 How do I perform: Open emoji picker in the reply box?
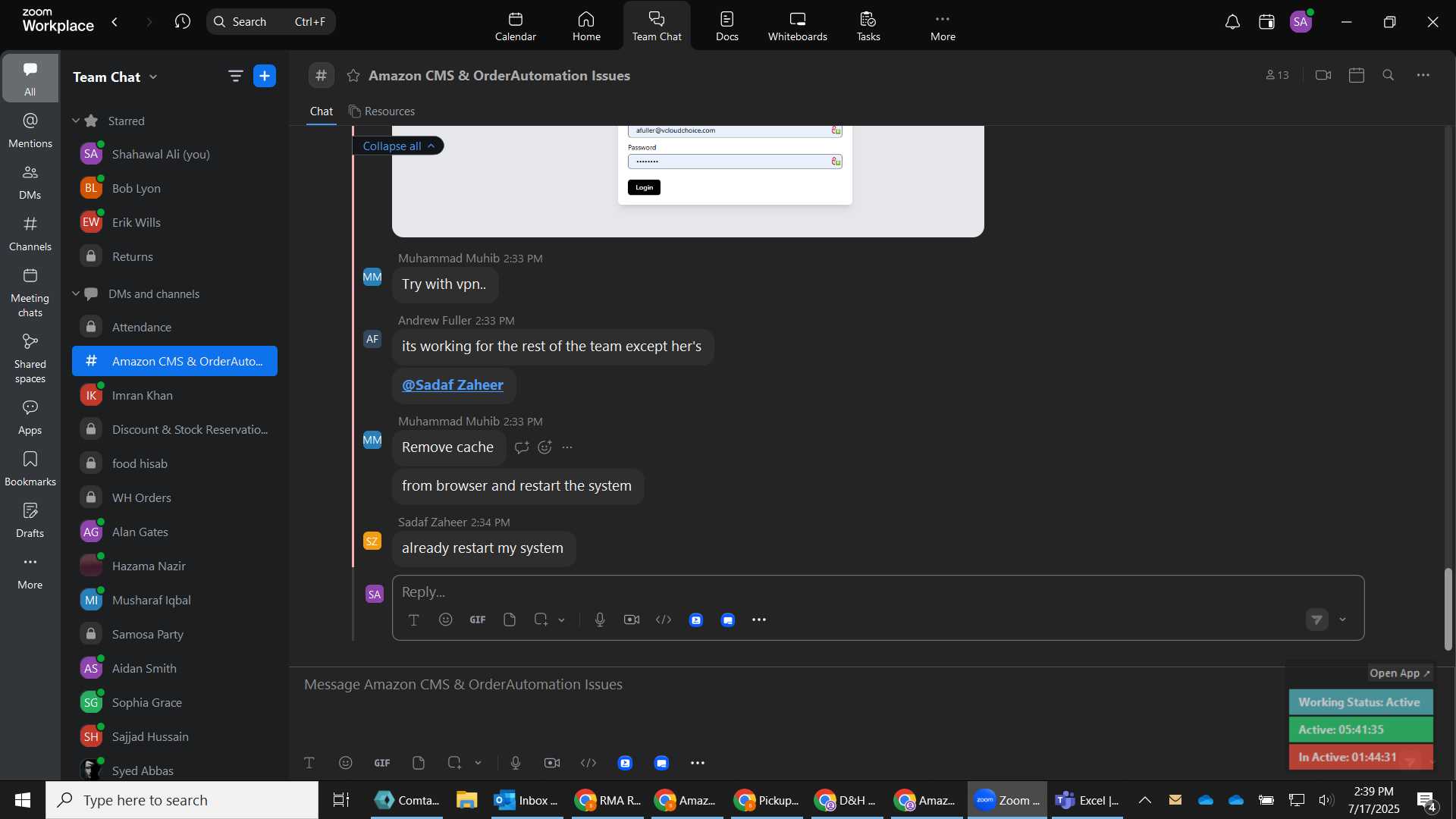[446, 620]
